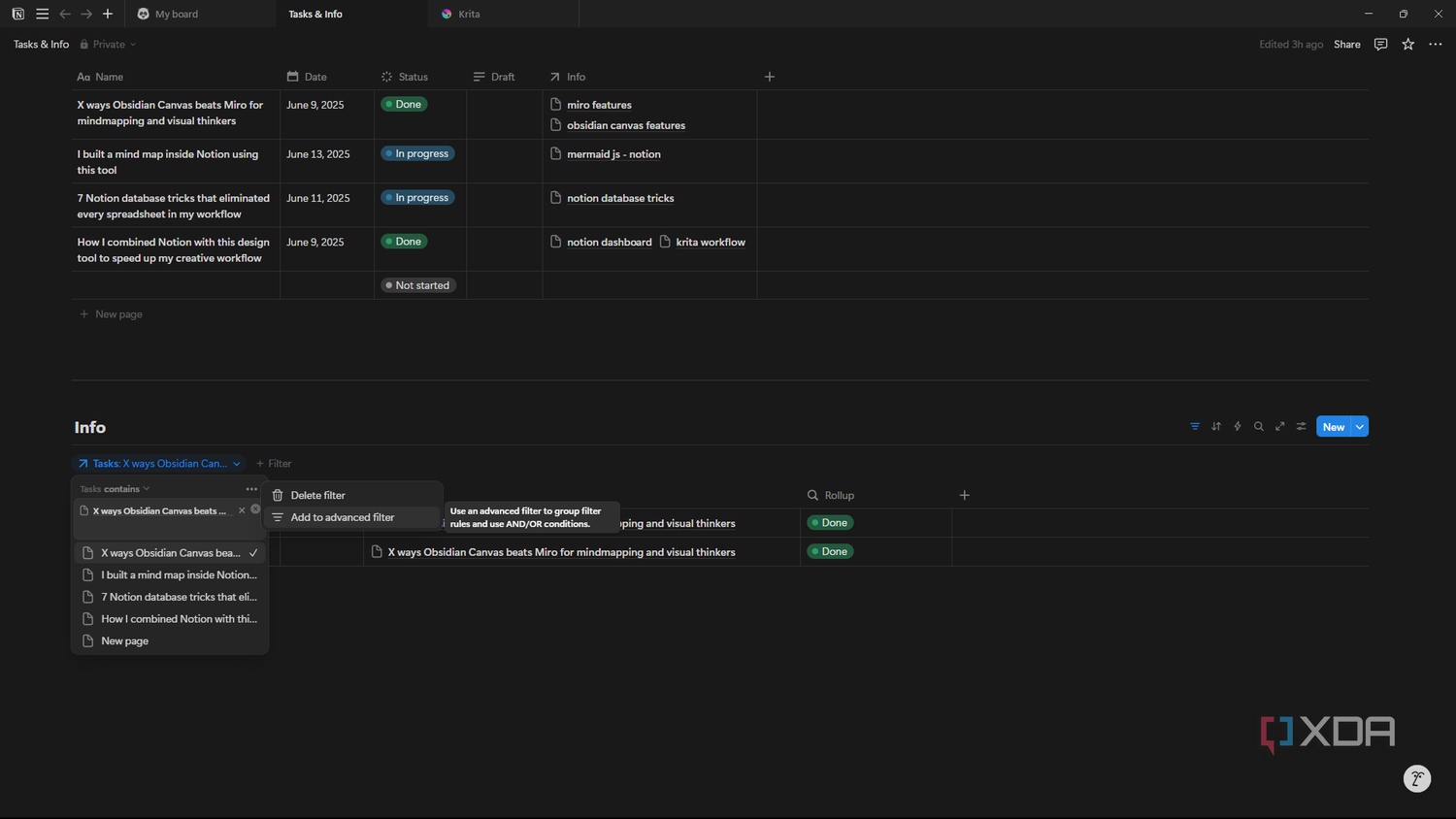Select the June 13, 2025 date cell
Image resolution: width=1456 pixels, height=819 pixels.
tap(327, 161)
